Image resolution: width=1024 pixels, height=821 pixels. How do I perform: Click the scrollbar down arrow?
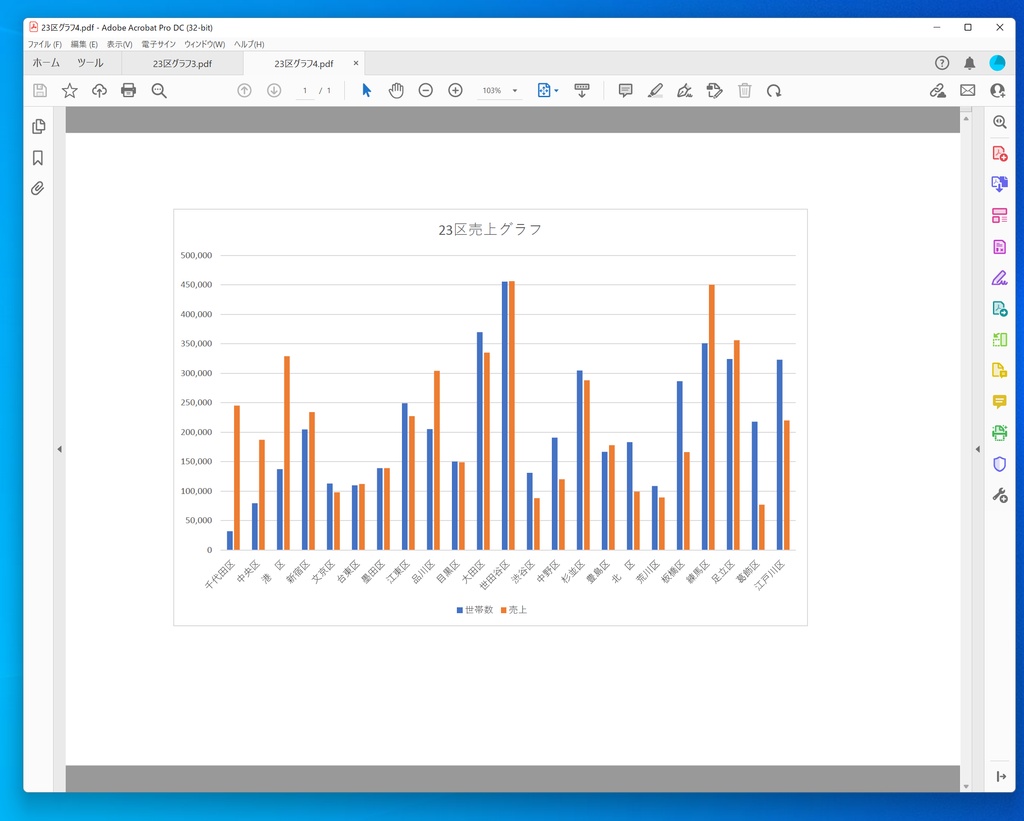click(966, 786)
